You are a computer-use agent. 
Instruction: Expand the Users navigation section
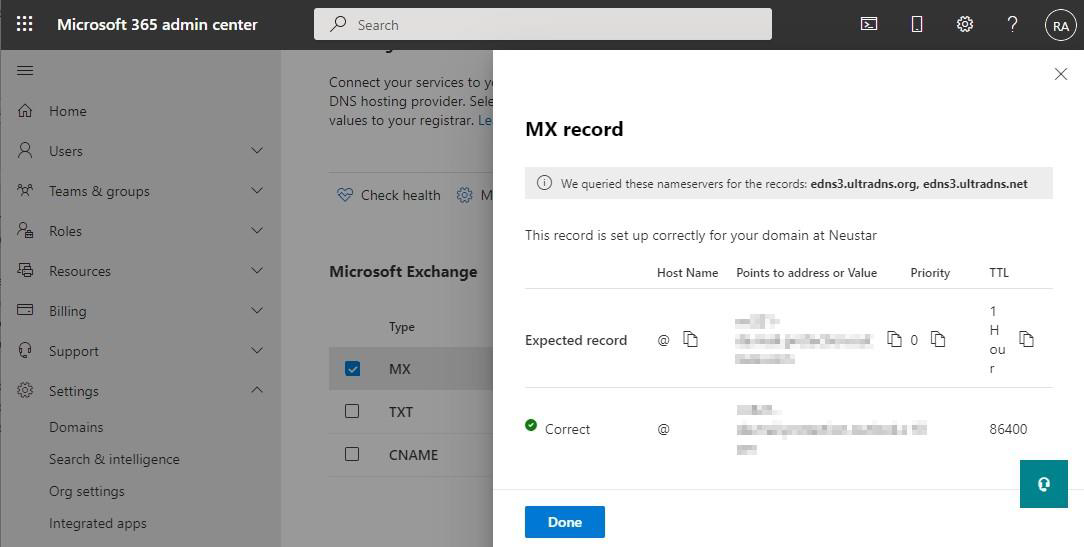(x=257, y=151)
